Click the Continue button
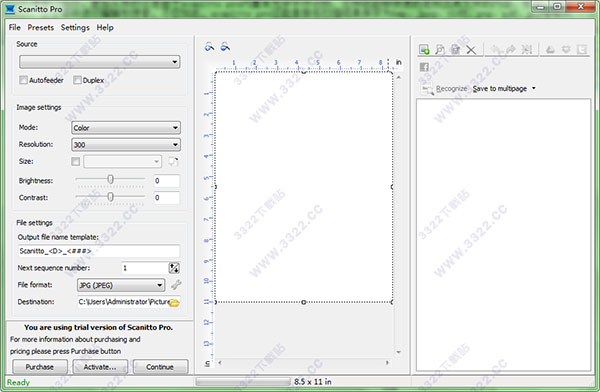This screenshot has width=600, height=392. pyautogui.click(x=160, y=367)
